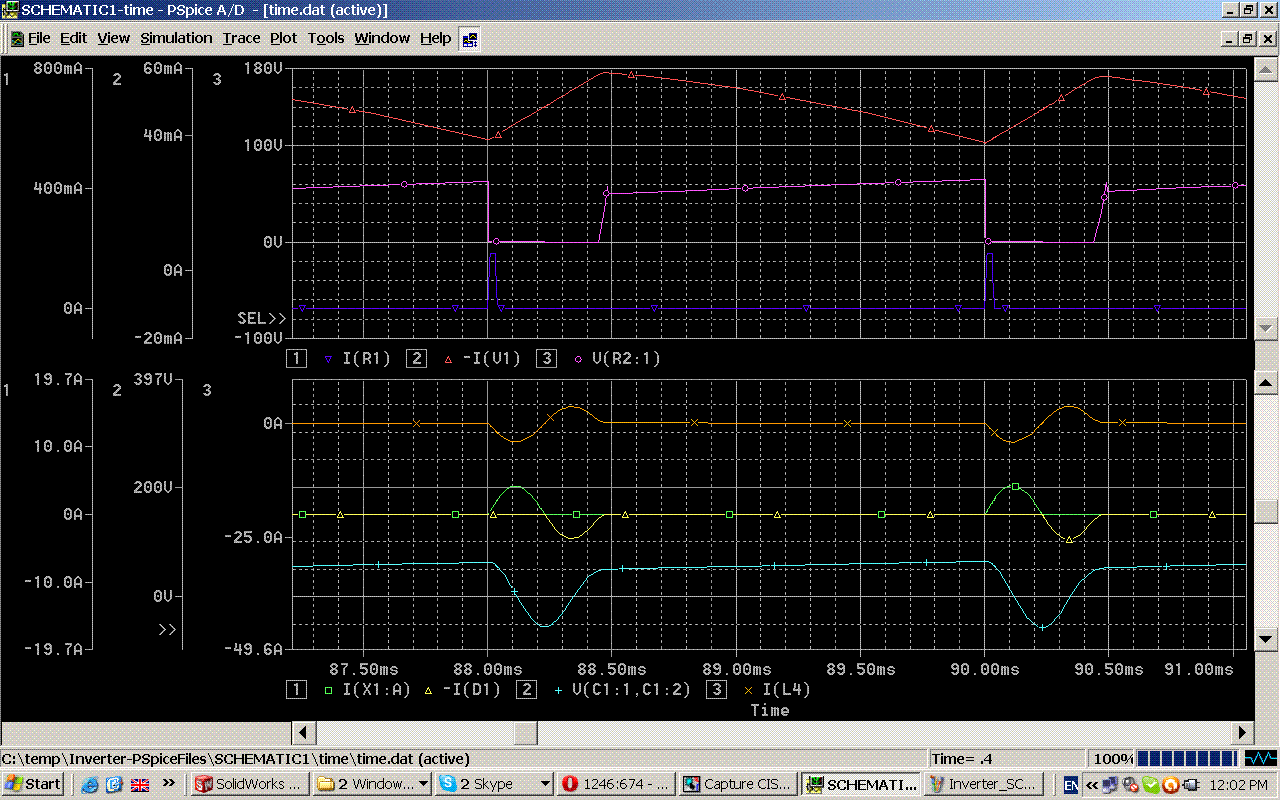The image size is (1280, 800).
Task: Click horizontal scrollbar right arrow
Action: point(1243,733)
